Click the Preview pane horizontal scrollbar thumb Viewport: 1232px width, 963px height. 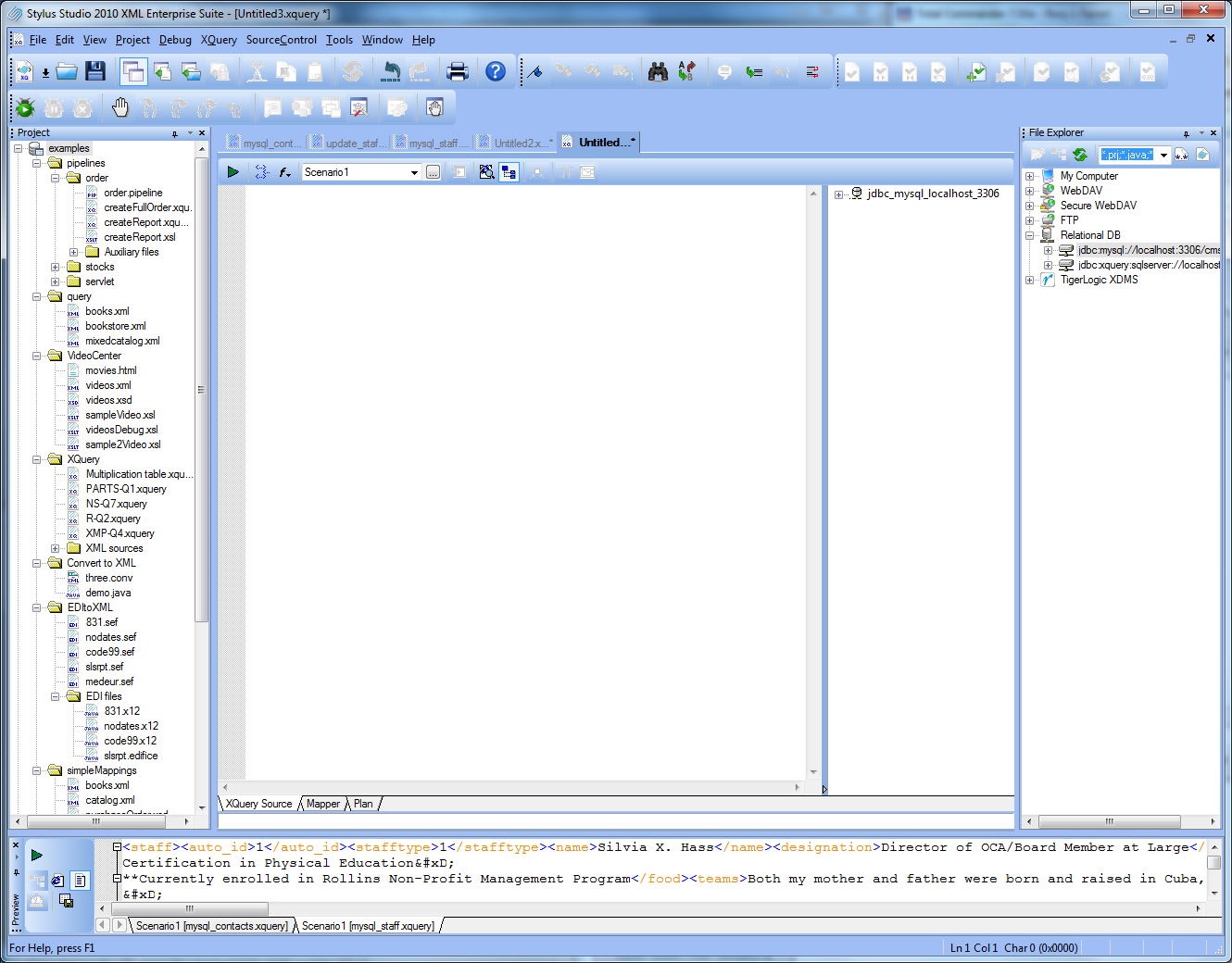[189, 908]
